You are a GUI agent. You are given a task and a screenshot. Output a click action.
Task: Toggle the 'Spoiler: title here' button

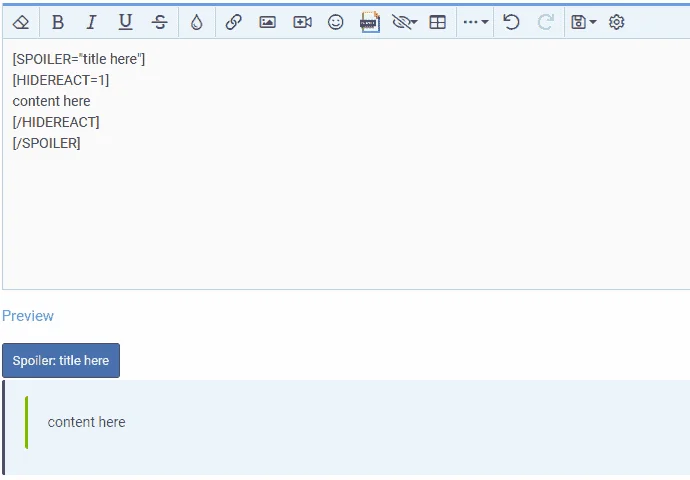point(61,360)
